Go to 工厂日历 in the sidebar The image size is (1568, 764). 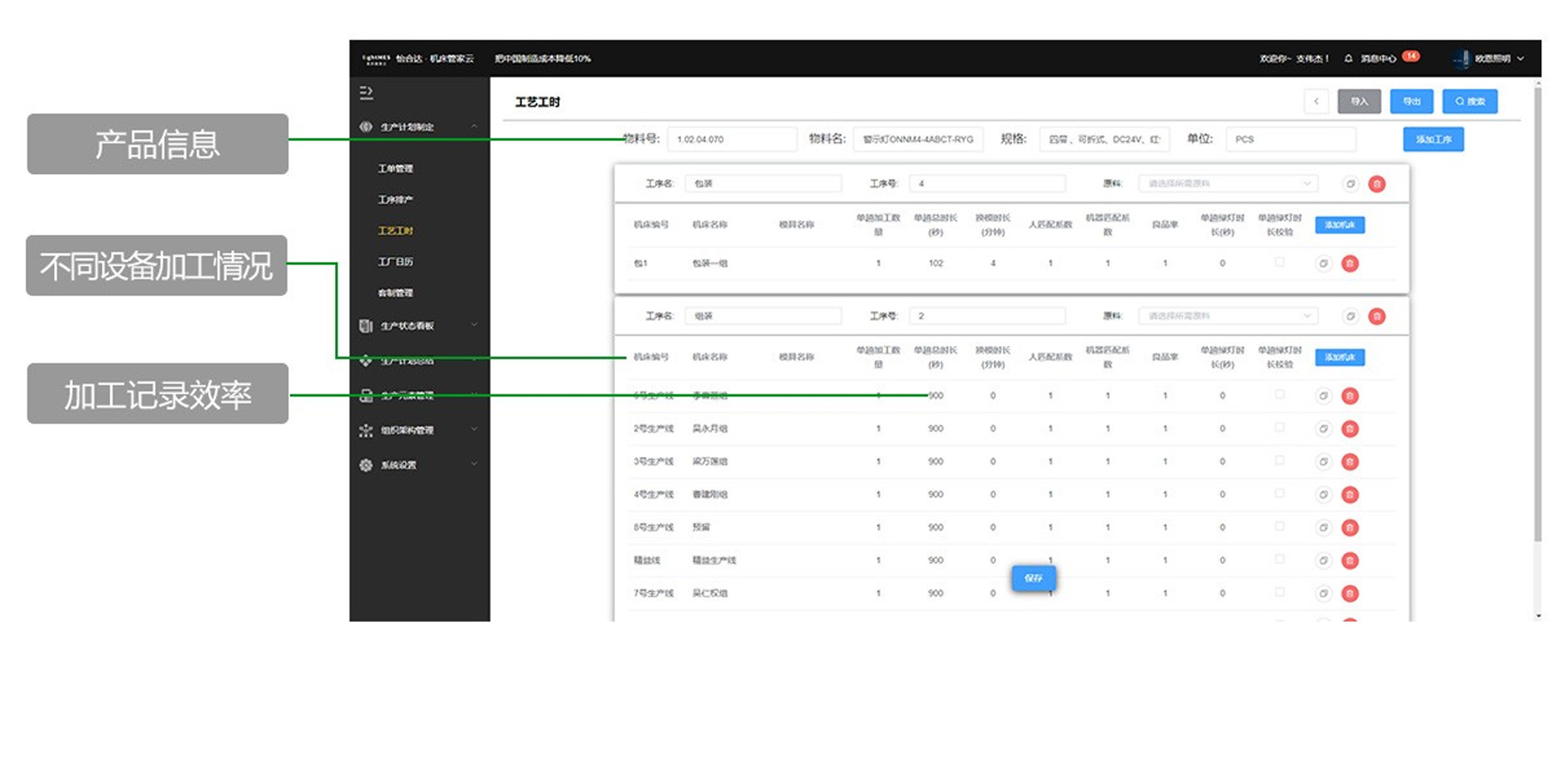[395, 262]
